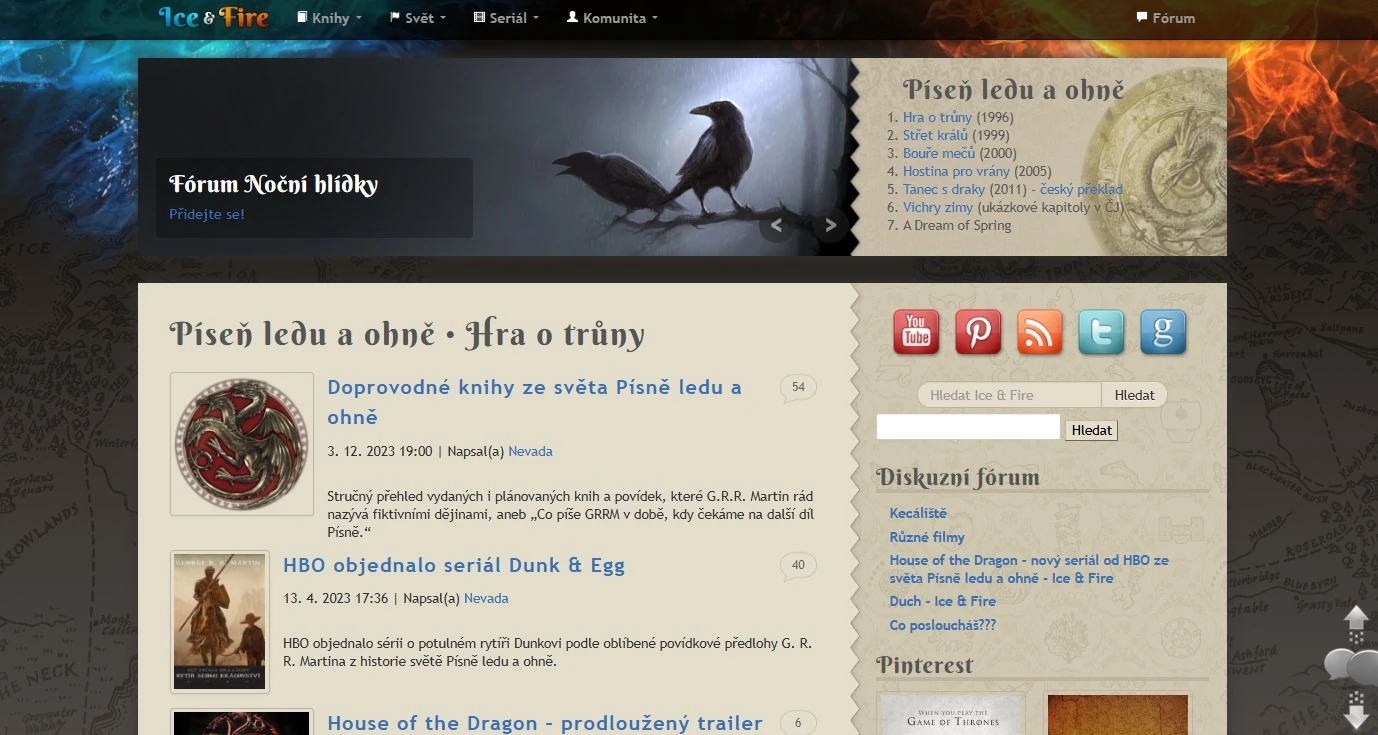This screenshot has height=735, width=1378.
Task: Open the Co posloucháš??? forum thread
Action: 943,625
